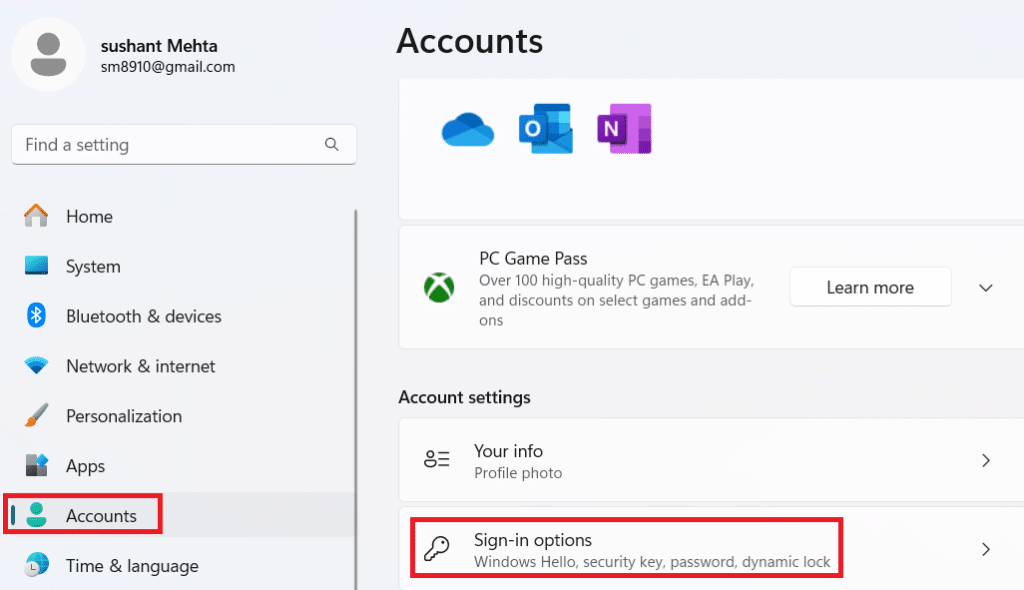Click the System monitor icon

point(37,265)
